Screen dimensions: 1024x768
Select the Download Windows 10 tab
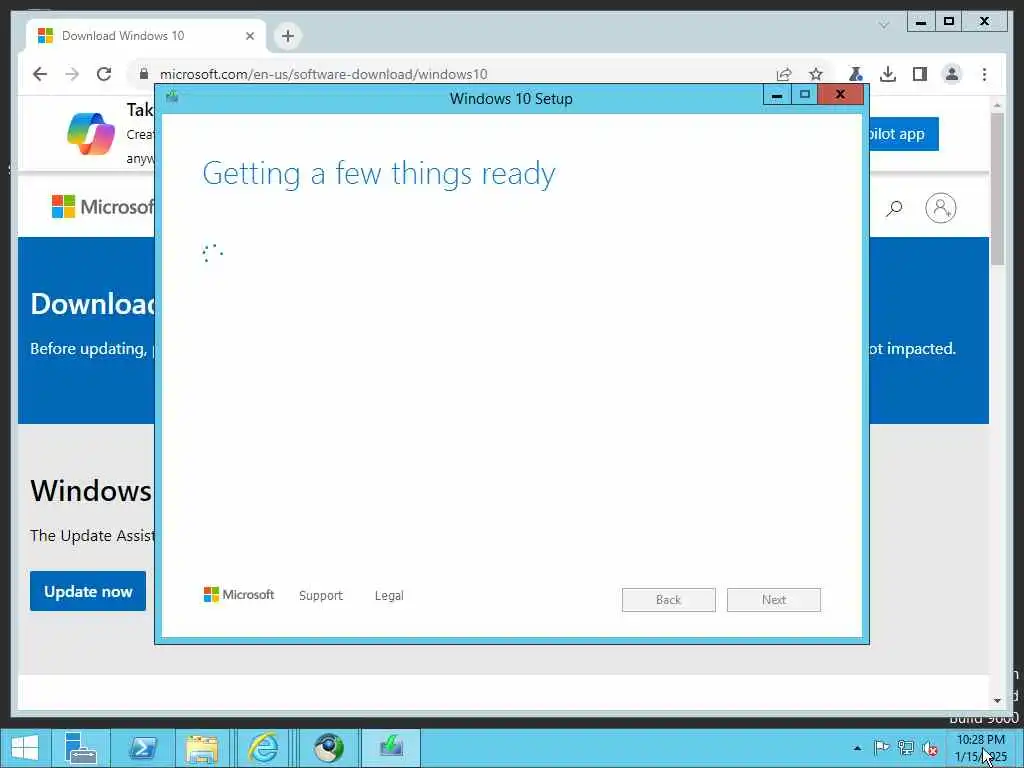click(146, 36)
